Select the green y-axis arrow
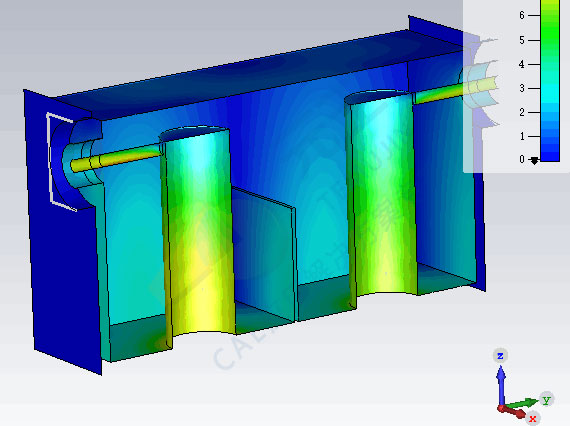The height and width of the screenshot is (426, 570). 521,403
